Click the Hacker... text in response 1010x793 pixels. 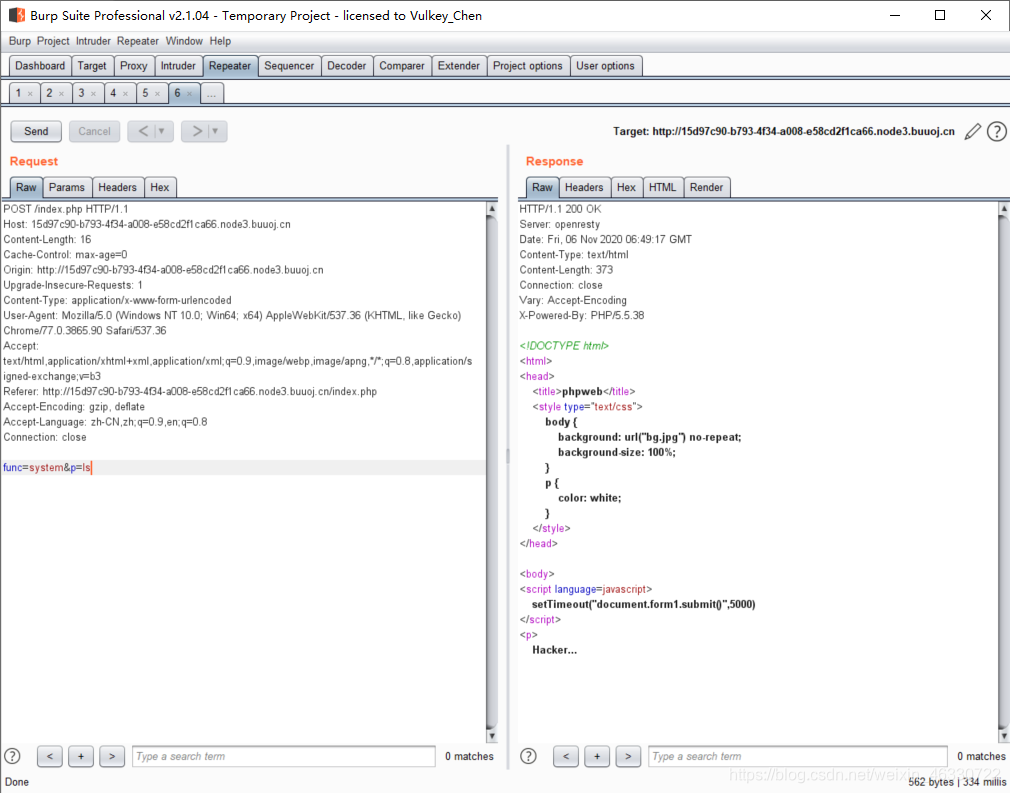pos(555,650)
